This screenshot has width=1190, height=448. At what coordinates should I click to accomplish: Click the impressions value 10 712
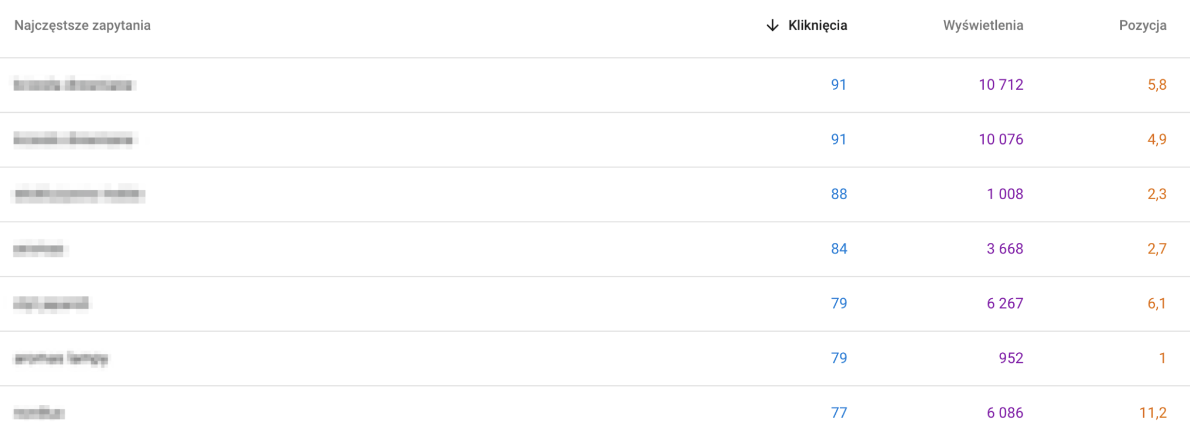tap(1001, 85)
